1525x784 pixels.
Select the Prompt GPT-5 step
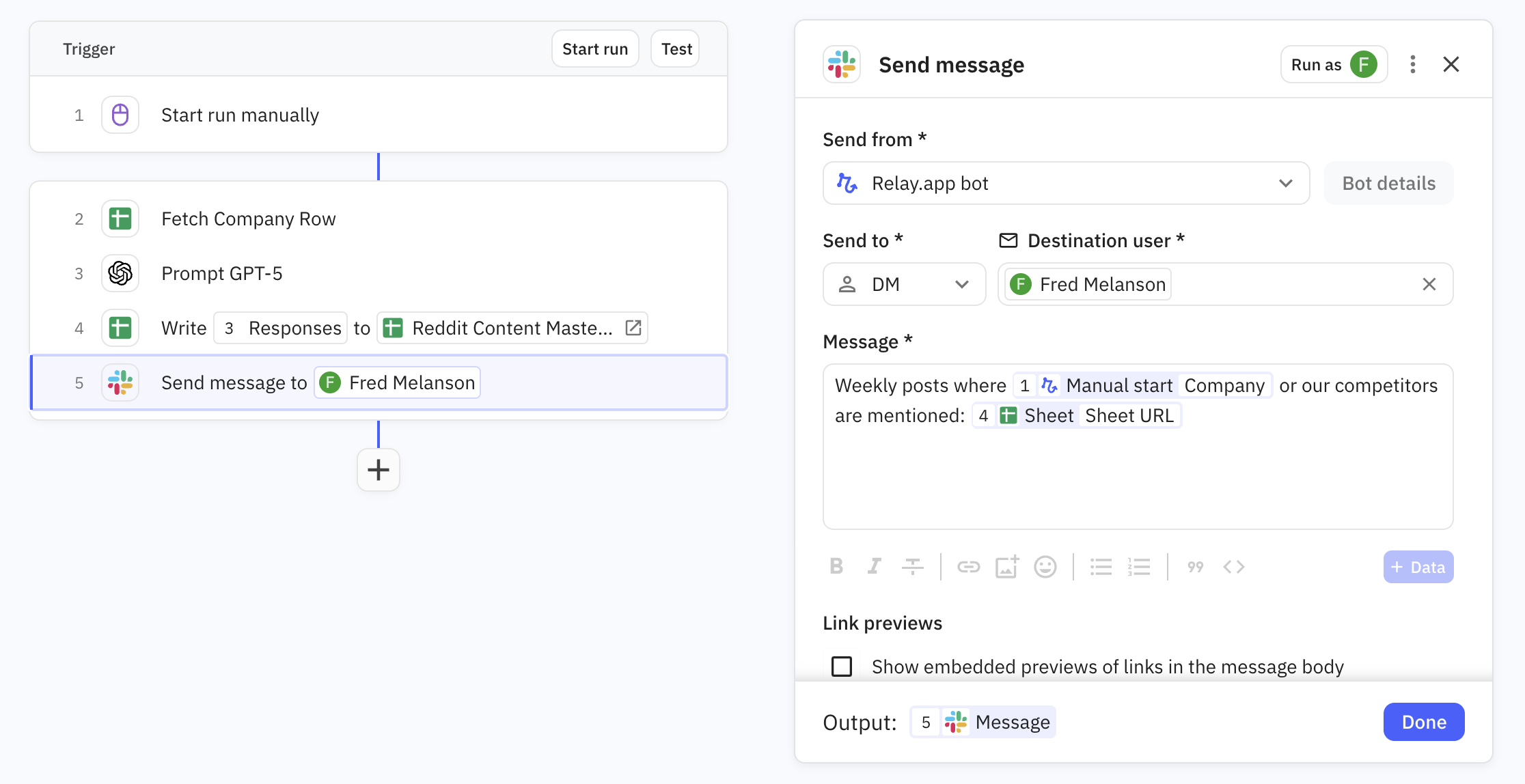(222, 273)
